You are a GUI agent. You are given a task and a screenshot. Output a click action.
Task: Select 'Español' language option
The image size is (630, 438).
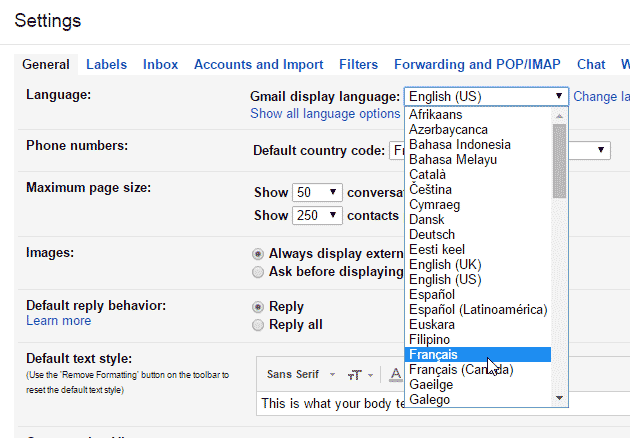[478, 295]
